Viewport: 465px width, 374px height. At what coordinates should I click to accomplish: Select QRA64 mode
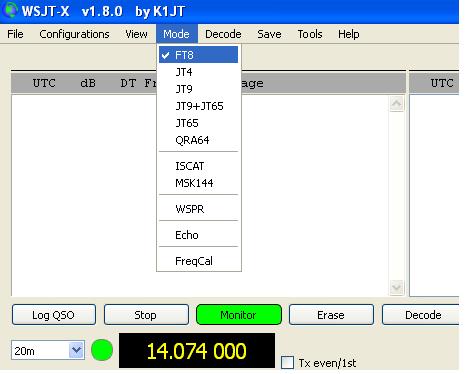pos(198,140)
